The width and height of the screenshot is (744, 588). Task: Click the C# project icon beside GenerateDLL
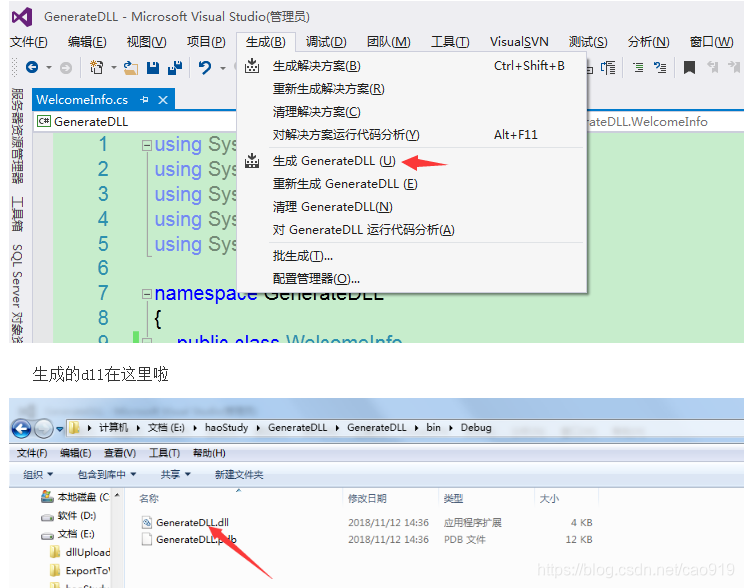pyautogui.click(x=44, y=121)
